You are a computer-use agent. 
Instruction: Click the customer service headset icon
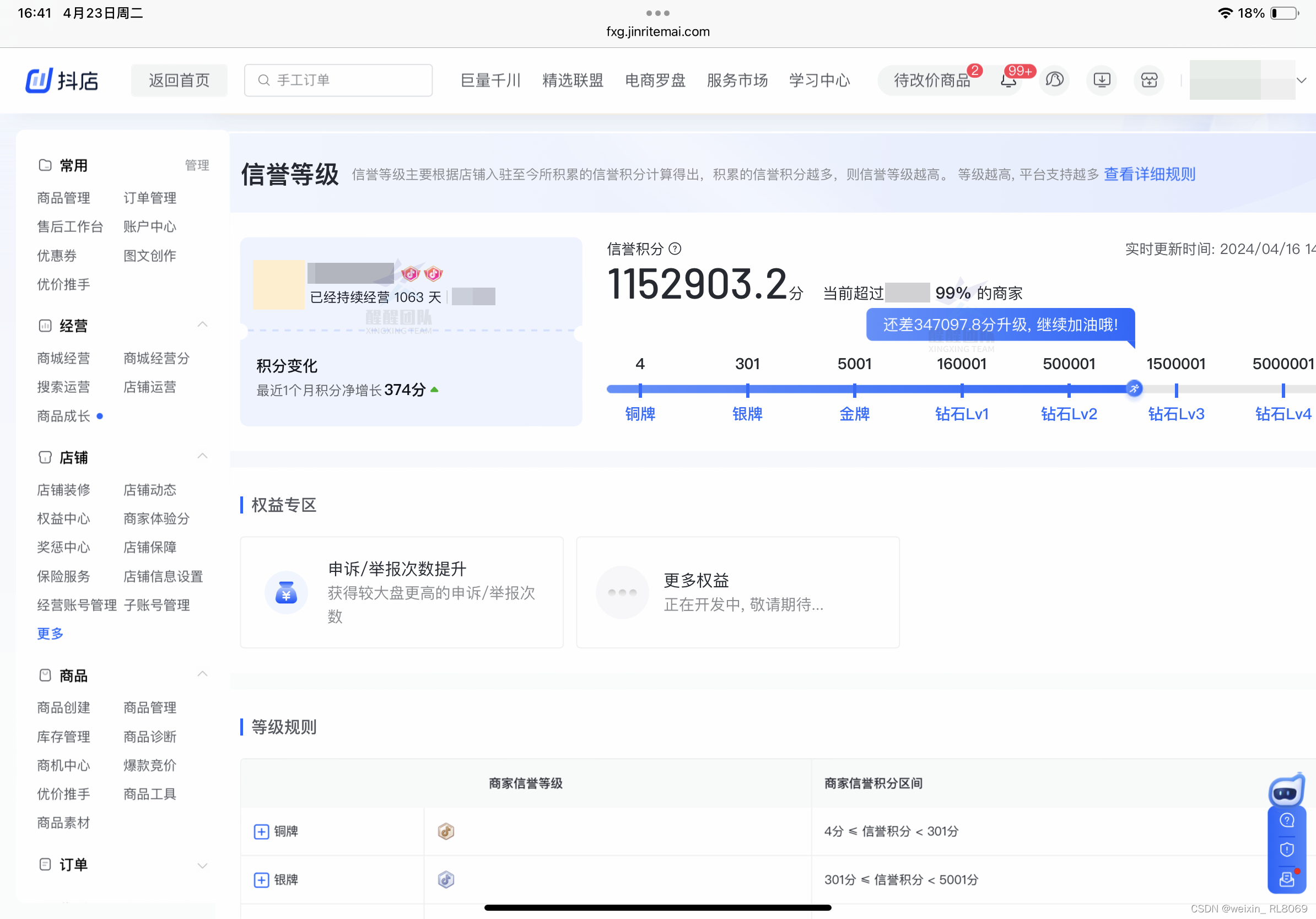(x=1054, y=80)
